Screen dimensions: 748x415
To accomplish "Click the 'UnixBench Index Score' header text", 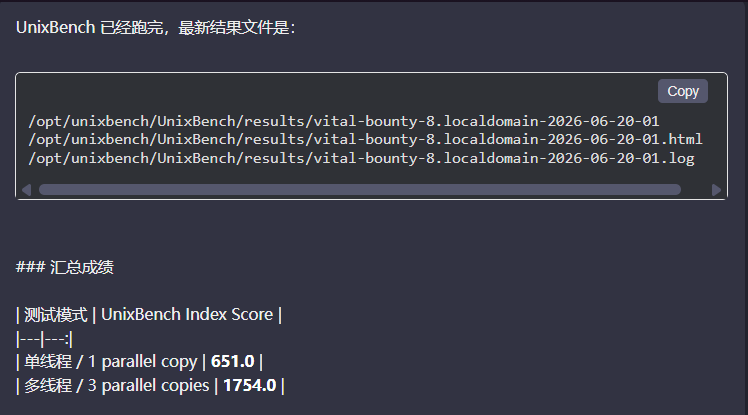I will coord(187,314).
